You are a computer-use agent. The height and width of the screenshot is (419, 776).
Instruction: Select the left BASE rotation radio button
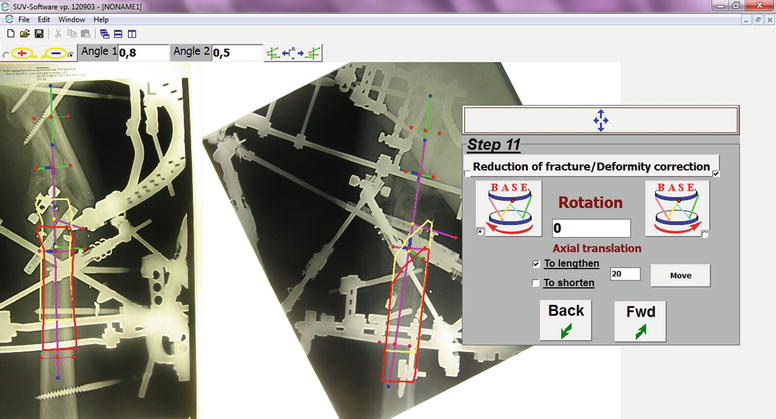482,233
